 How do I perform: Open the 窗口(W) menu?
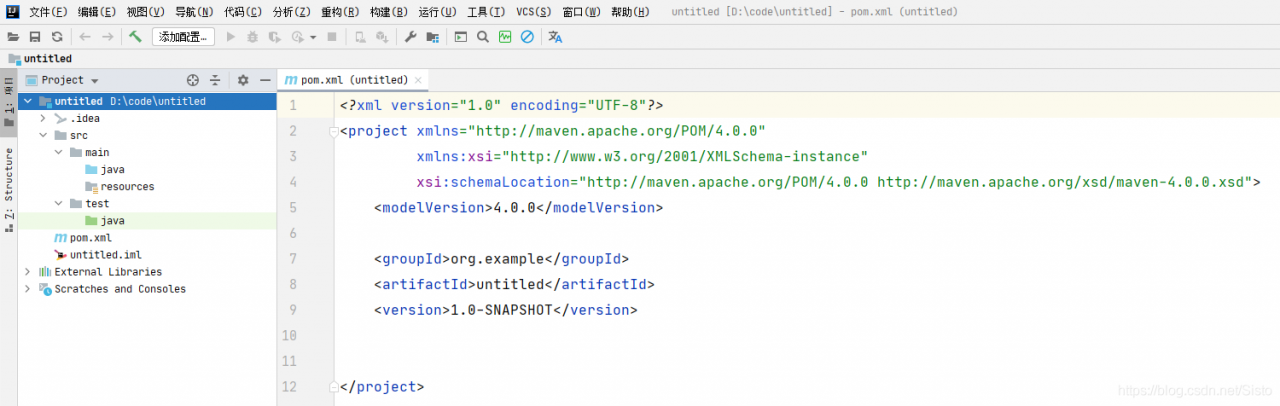580,12
